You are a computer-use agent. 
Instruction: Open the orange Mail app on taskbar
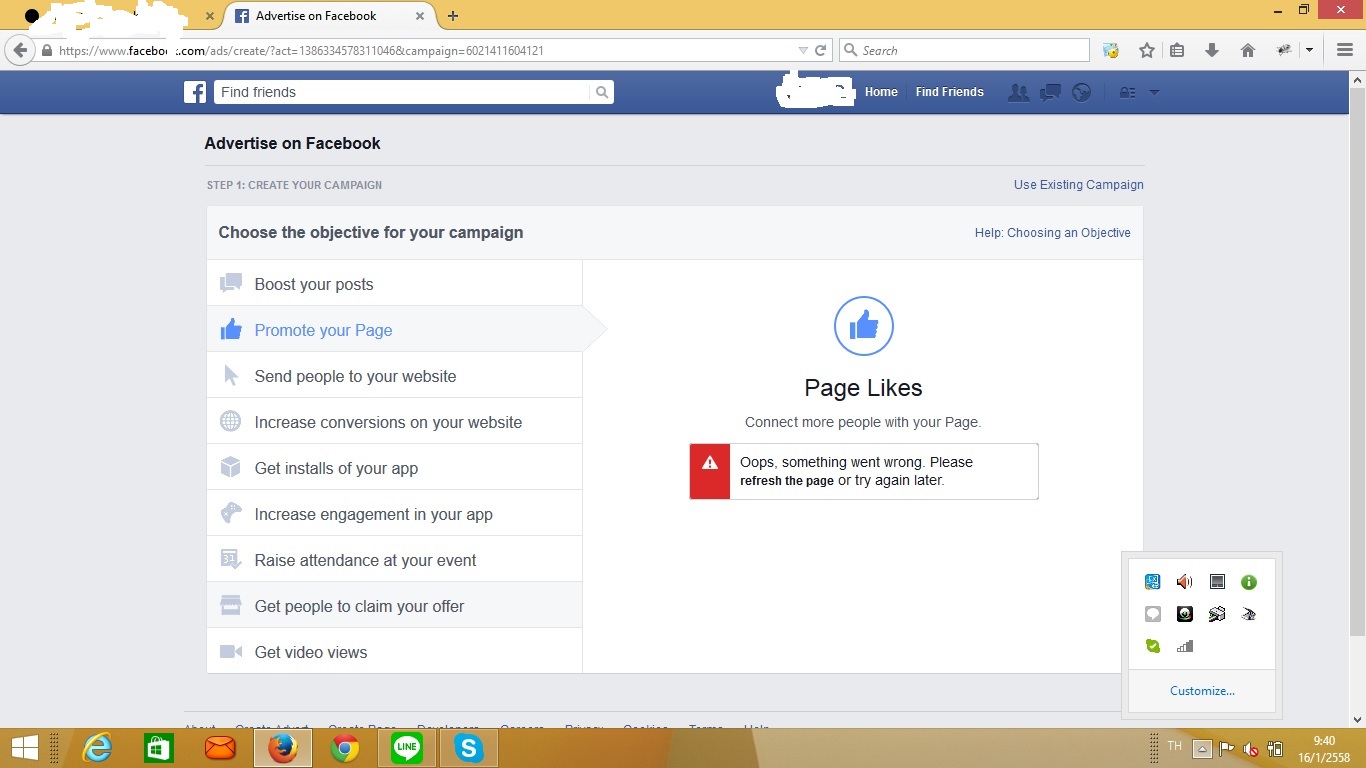[220, 748]
